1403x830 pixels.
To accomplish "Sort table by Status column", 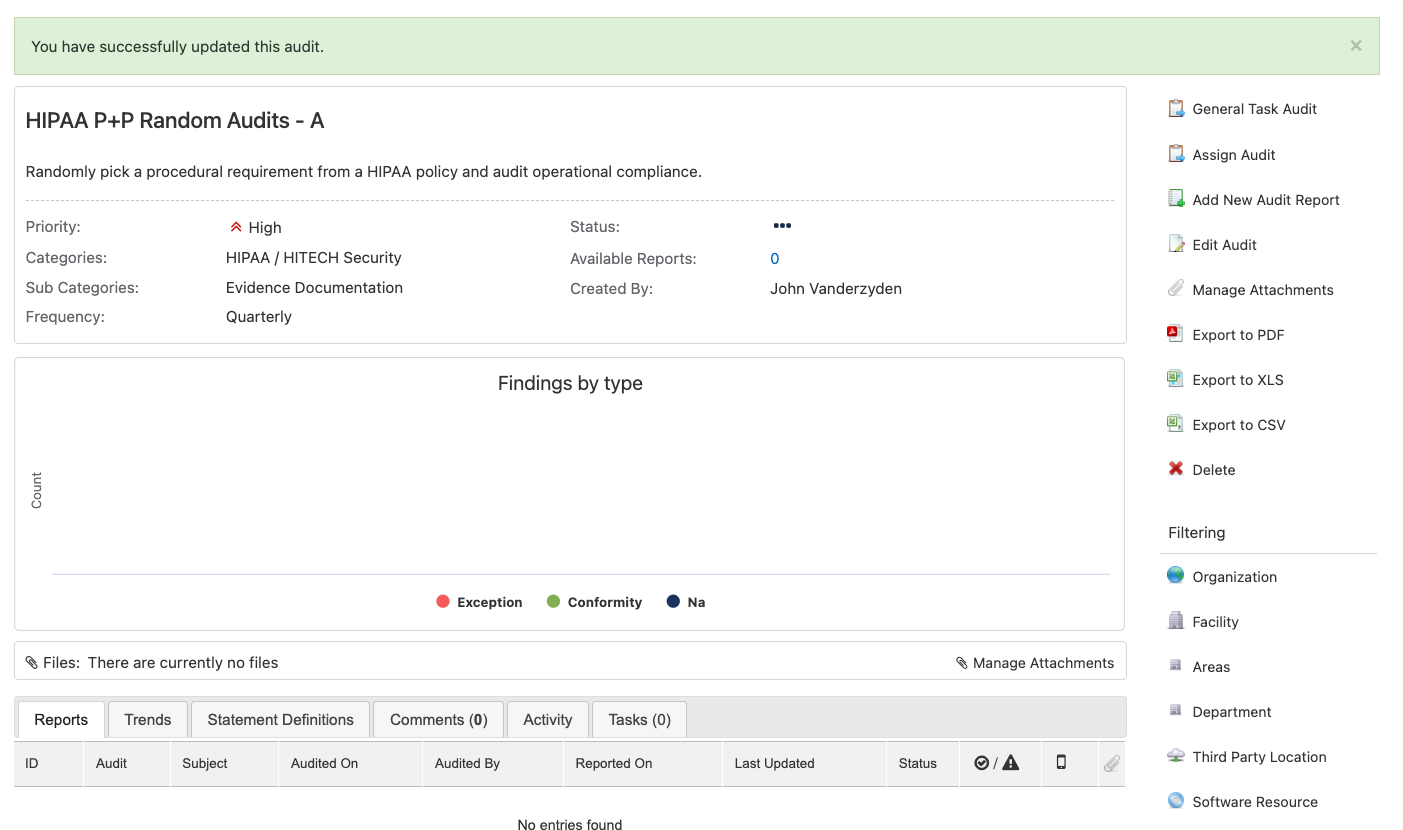I will [918, 763].
